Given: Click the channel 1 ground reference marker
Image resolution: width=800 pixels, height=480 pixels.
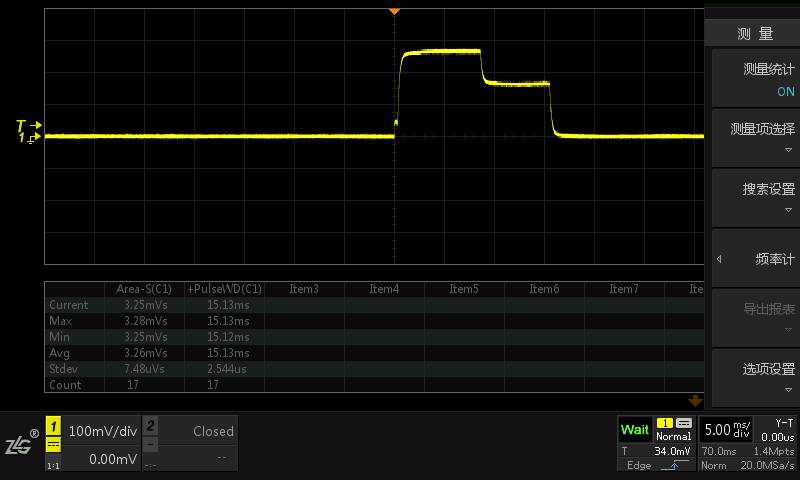Looking at the screenshot, I should click(28, 138).
